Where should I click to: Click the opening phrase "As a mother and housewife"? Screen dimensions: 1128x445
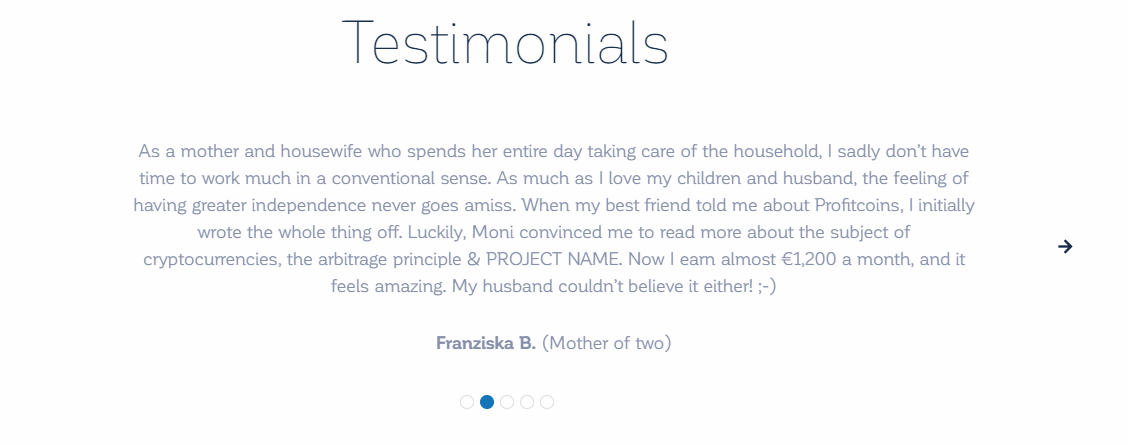tap(251, 152)
